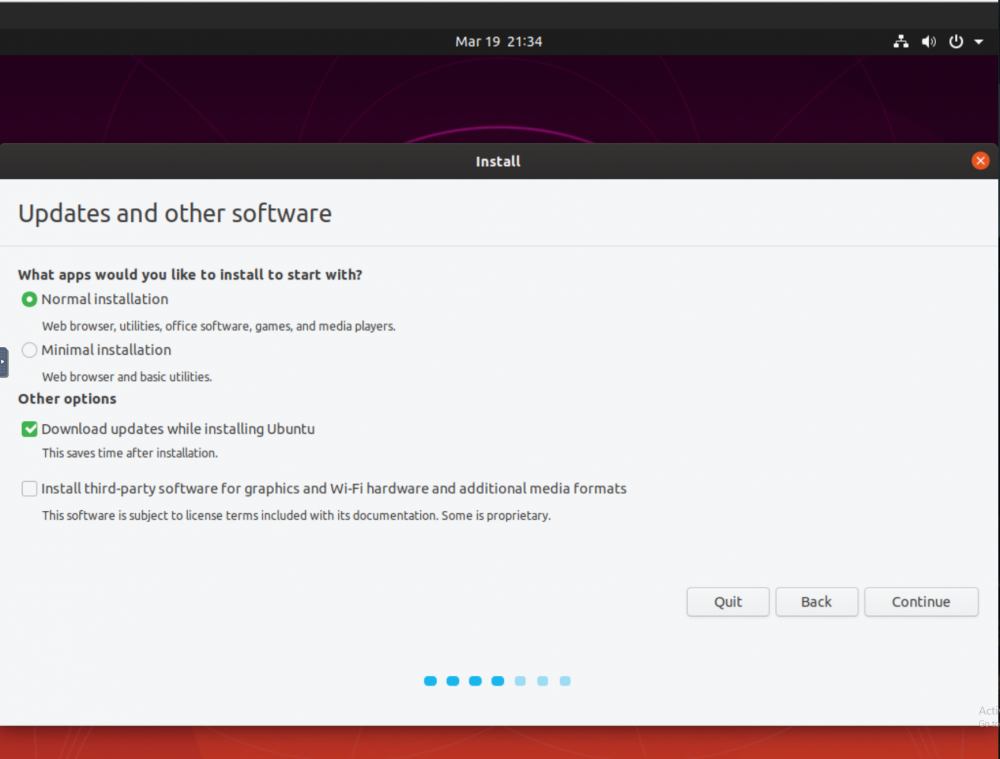Click the power icon in top bar
1000x759 pixels.
[x=955, y=41]
